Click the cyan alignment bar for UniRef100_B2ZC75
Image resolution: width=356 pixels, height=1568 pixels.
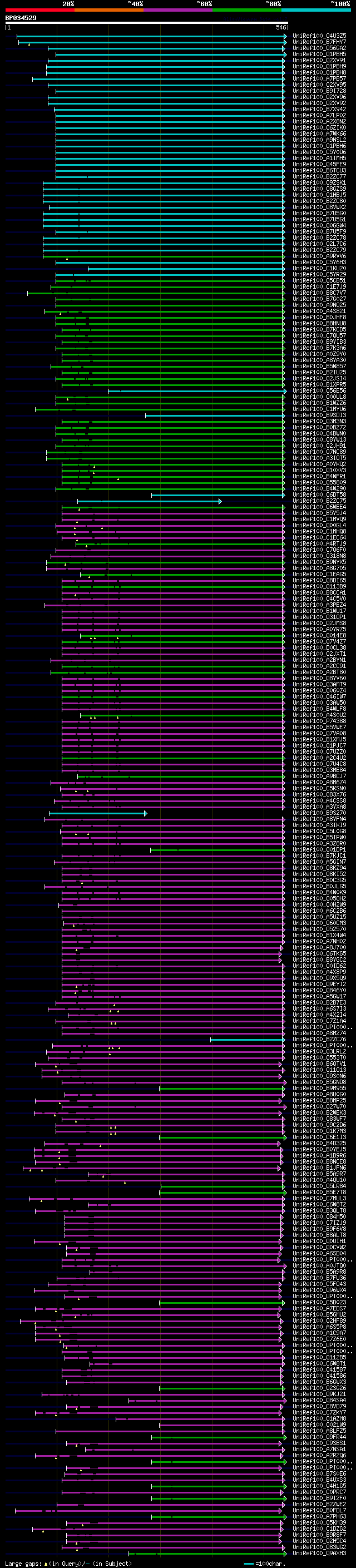click(x=149, y=501)
